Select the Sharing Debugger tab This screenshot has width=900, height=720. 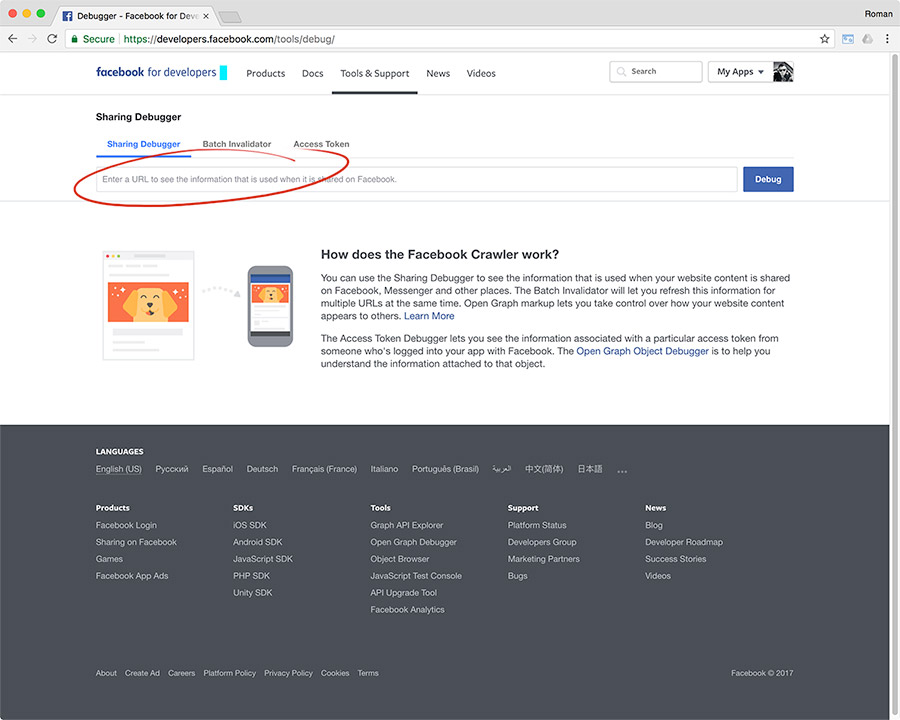point(143,144)
